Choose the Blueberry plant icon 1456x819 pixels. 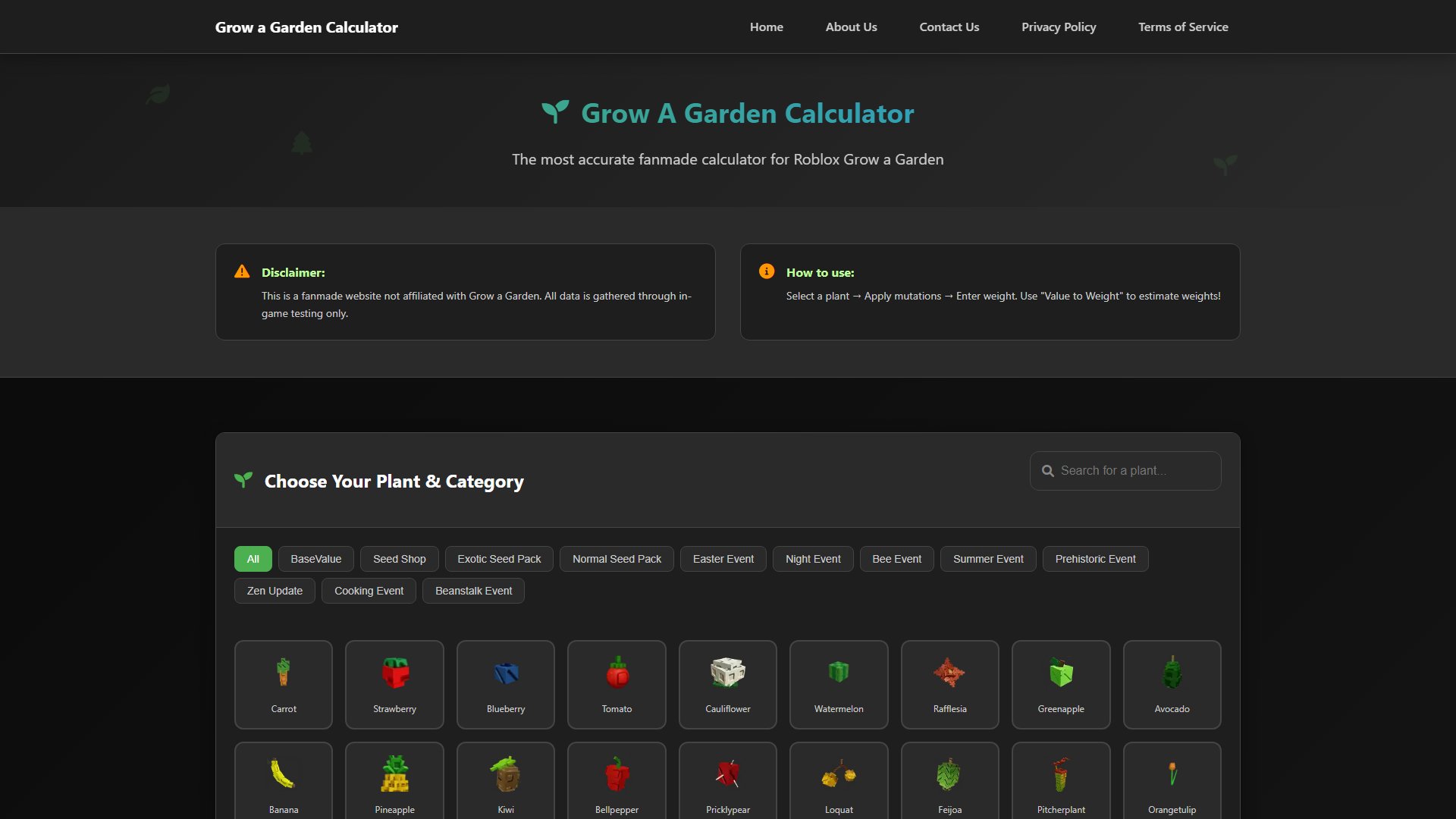506,673
